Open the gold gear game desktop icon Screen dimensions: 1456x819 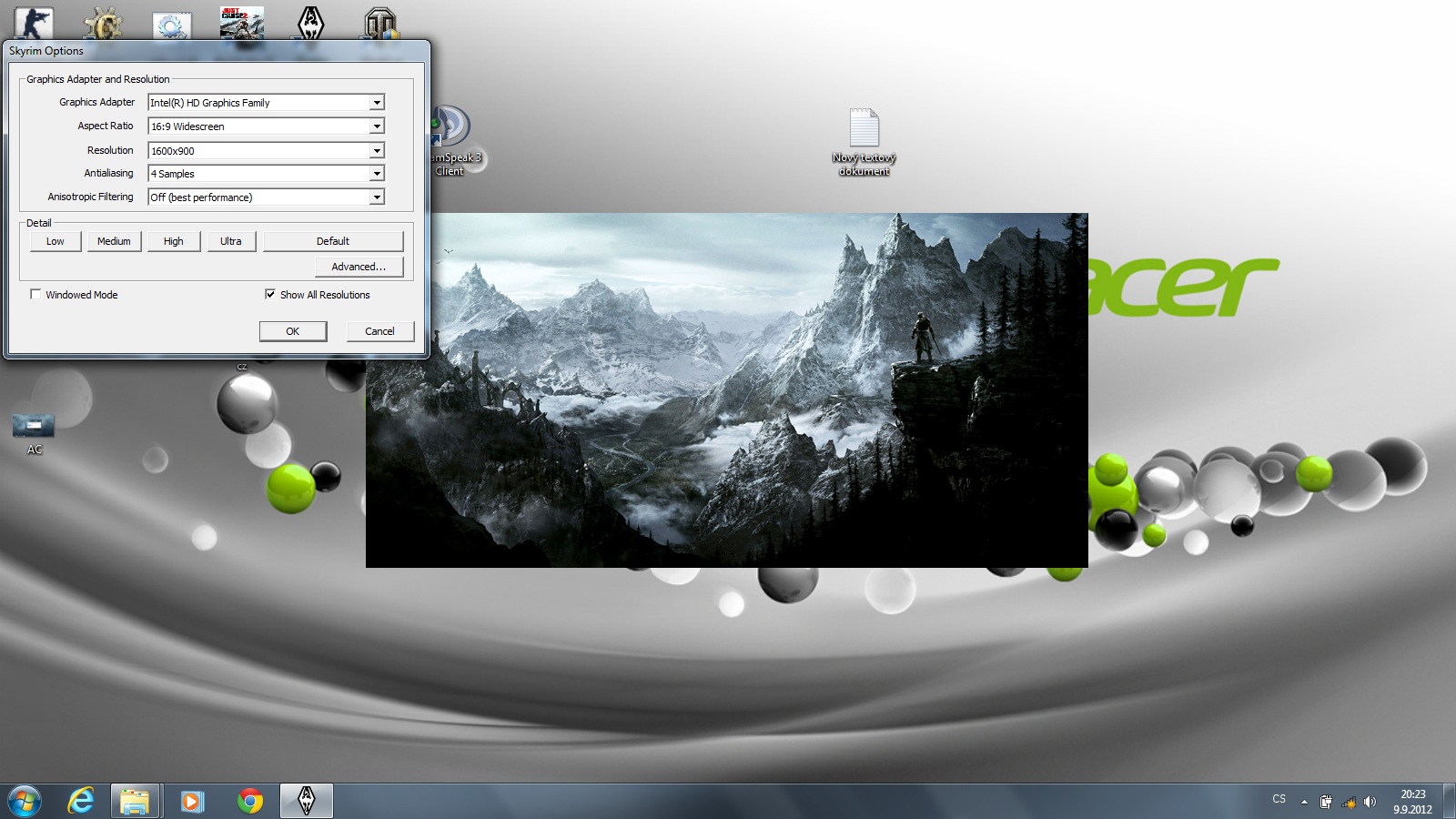pos(103,24)
